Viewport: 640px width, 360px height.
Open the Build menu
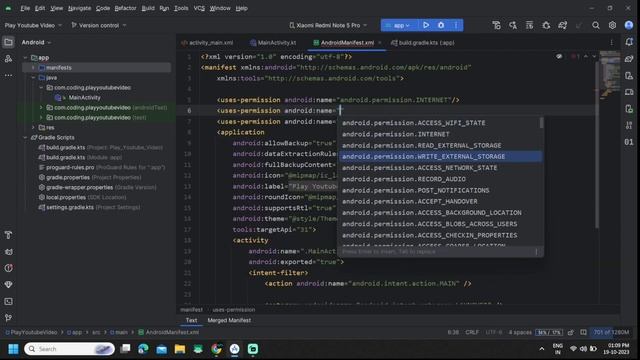(148, 8)
